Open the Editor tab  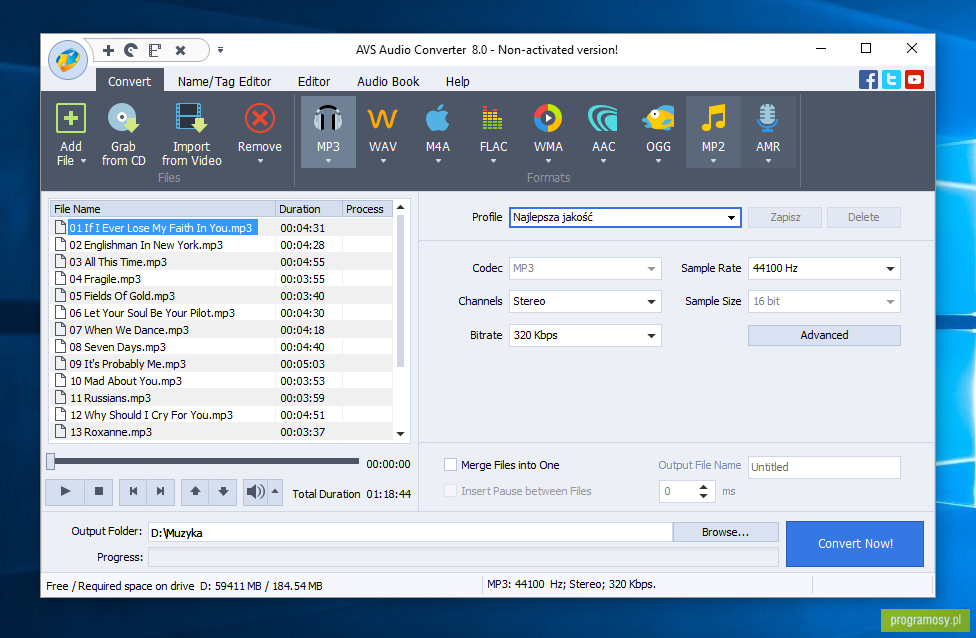(314, 82)
